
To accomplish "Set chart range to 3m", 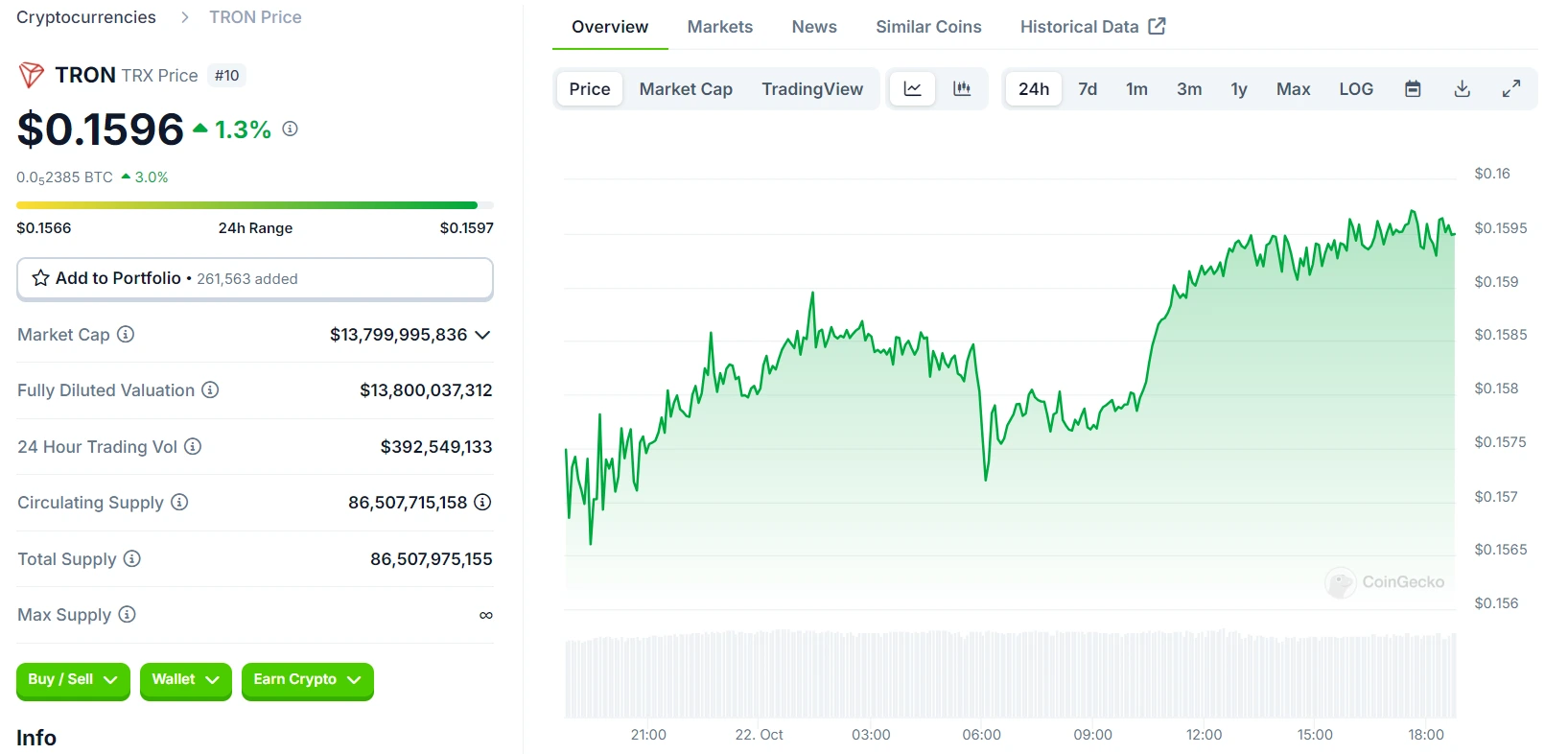I will (1189, 89).
